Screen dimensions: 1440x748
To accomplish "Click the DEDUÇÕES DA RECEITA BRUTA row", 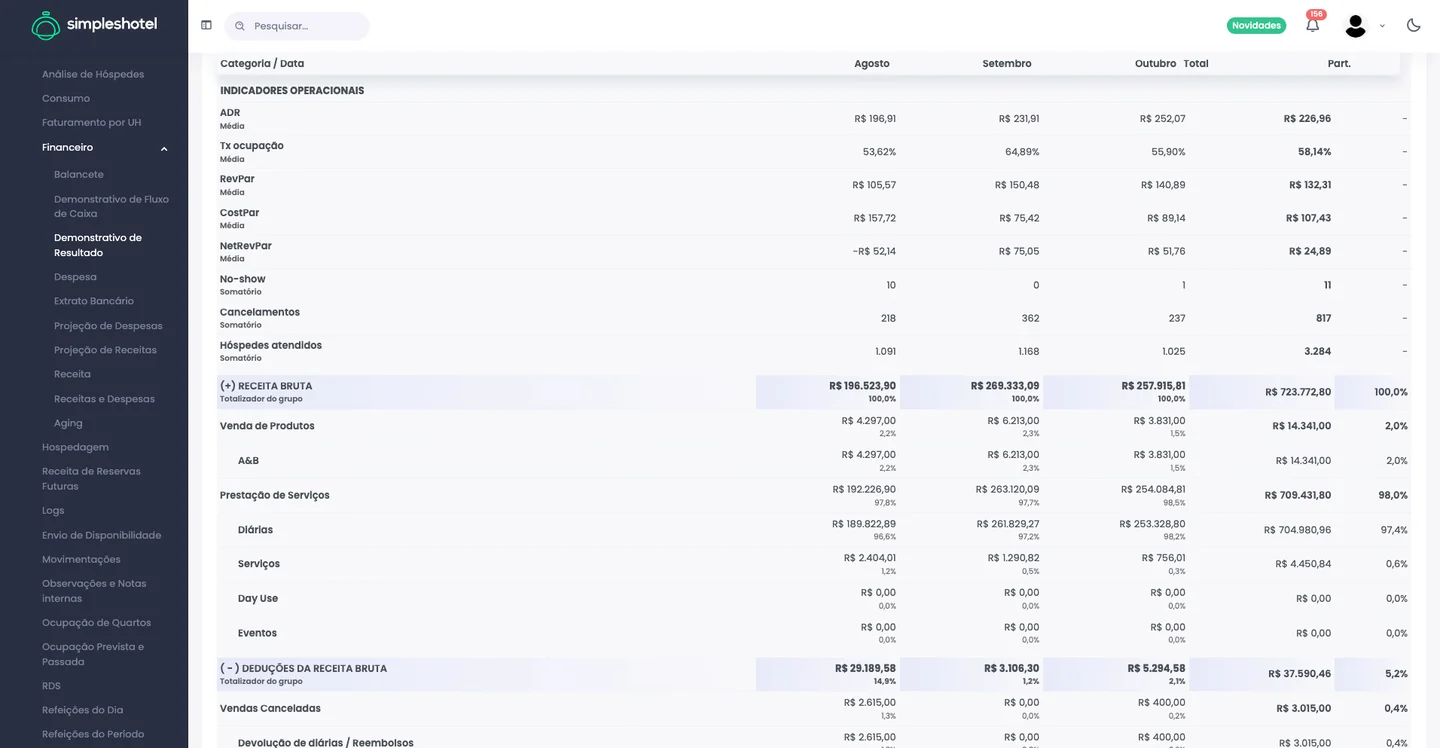I will [814, 674].
